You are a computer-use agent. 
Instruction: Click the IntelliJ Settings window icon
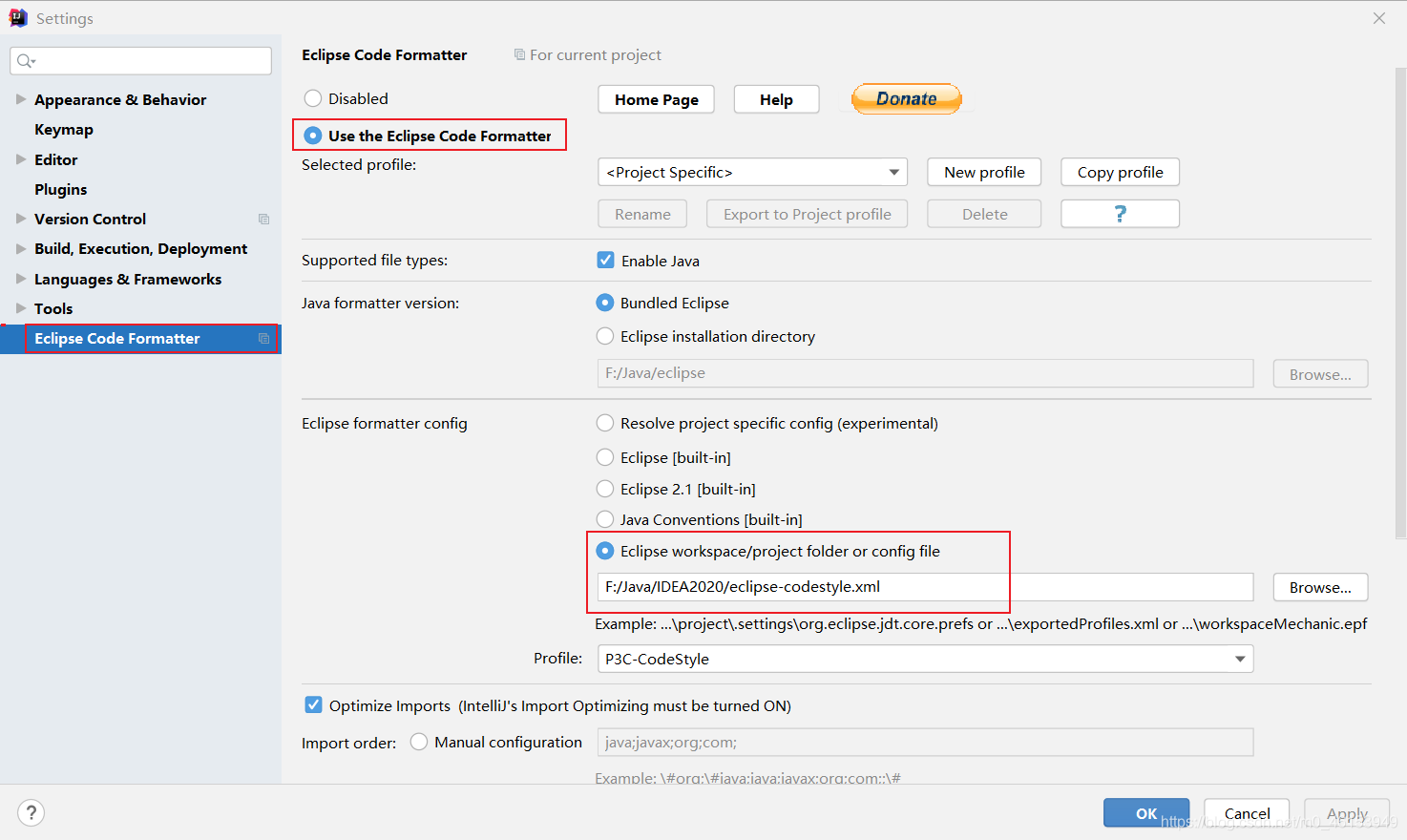tap(18, 18)
